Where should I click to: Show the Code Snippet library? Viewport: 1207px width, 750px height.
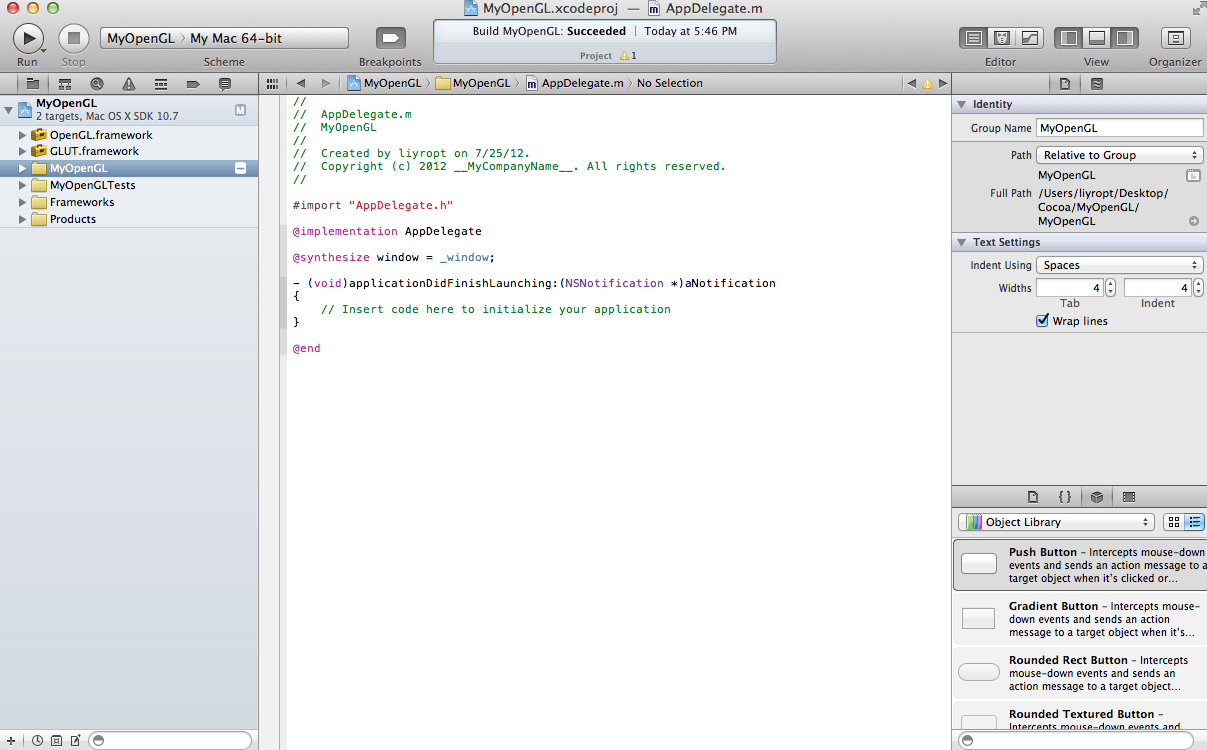pyautogui.click(x=1065, y=497)
